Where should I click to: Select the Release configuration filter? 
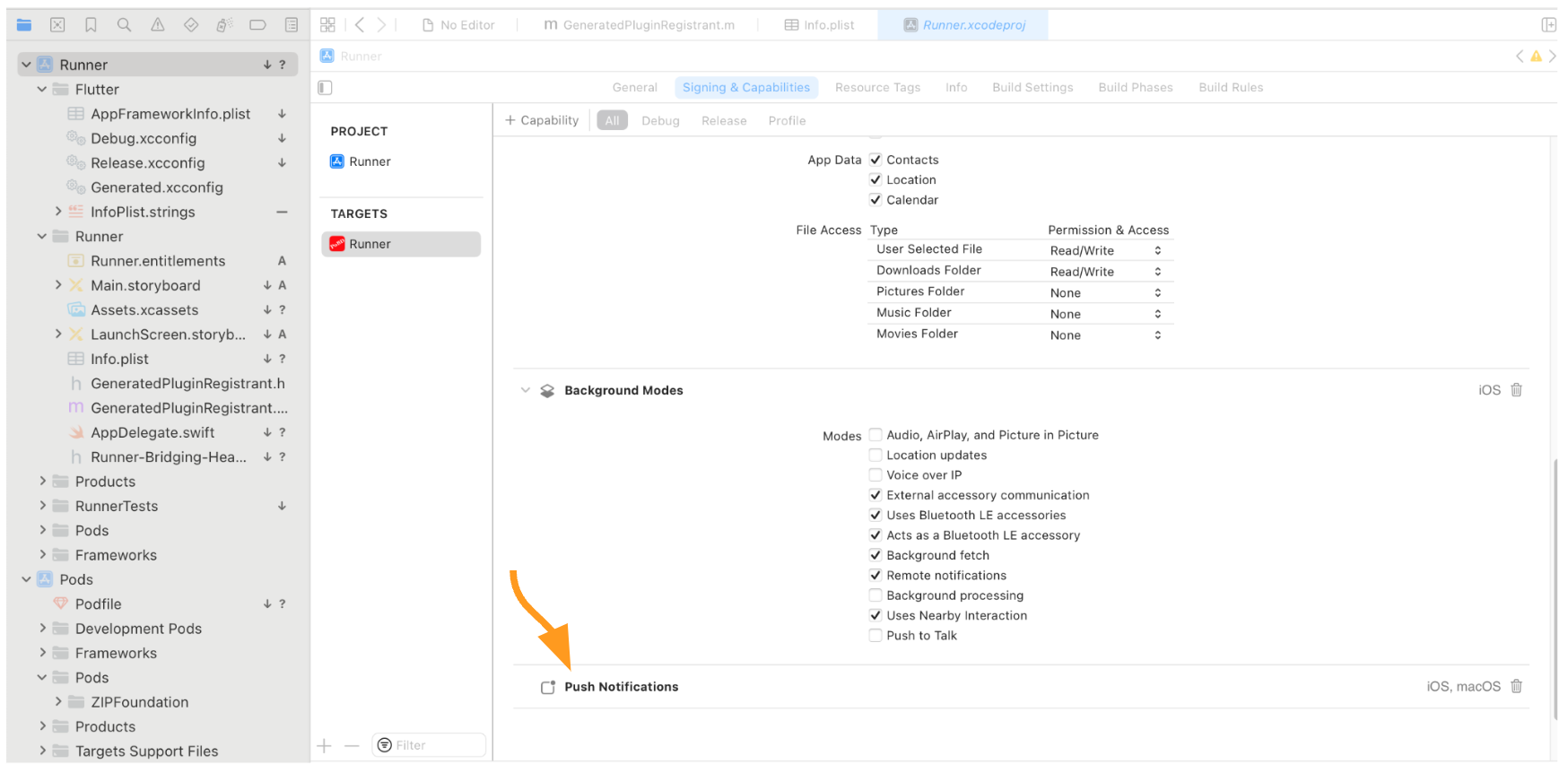click(724, 120)
